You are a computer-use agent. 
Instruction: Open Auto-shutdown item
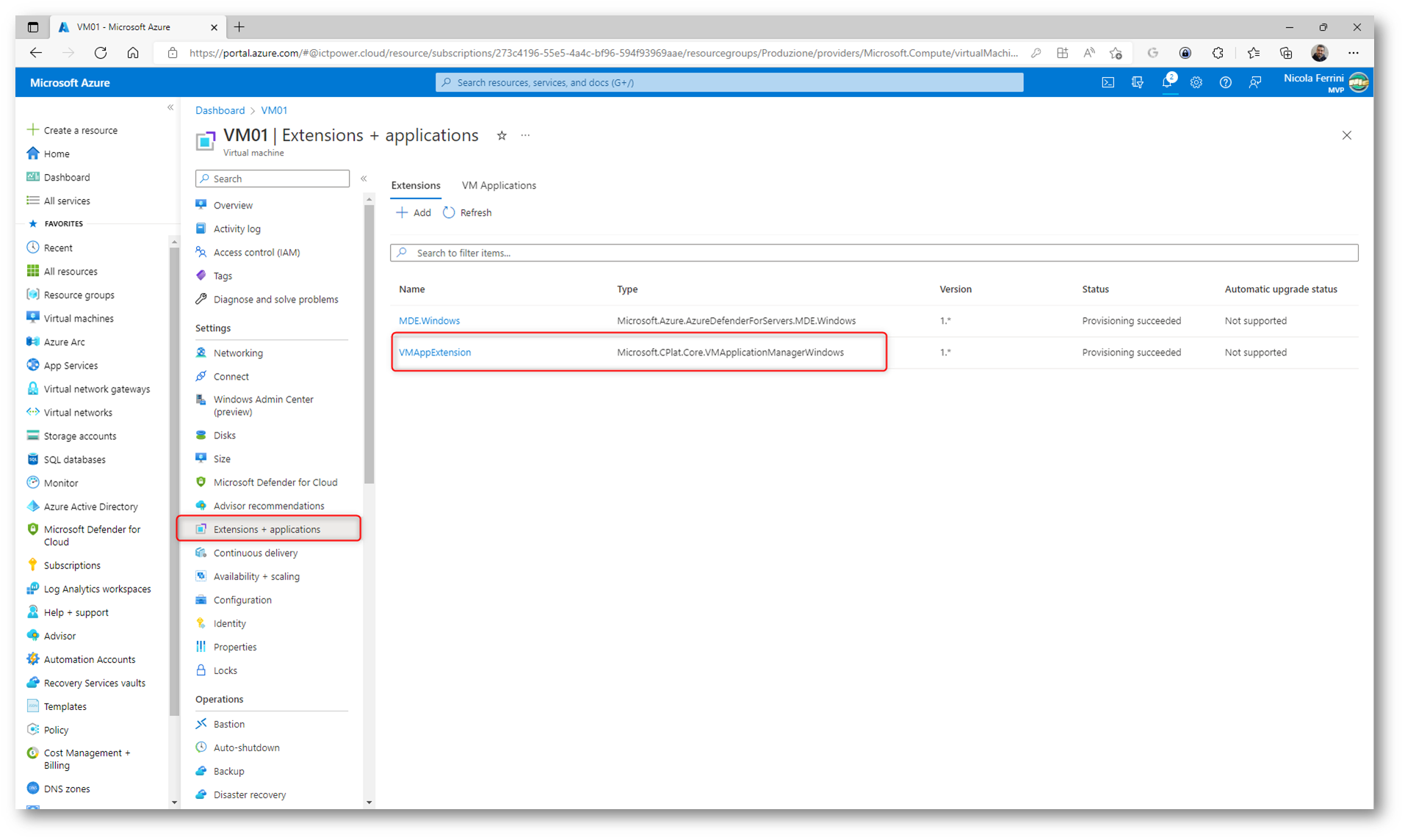[x=246, y=747]
